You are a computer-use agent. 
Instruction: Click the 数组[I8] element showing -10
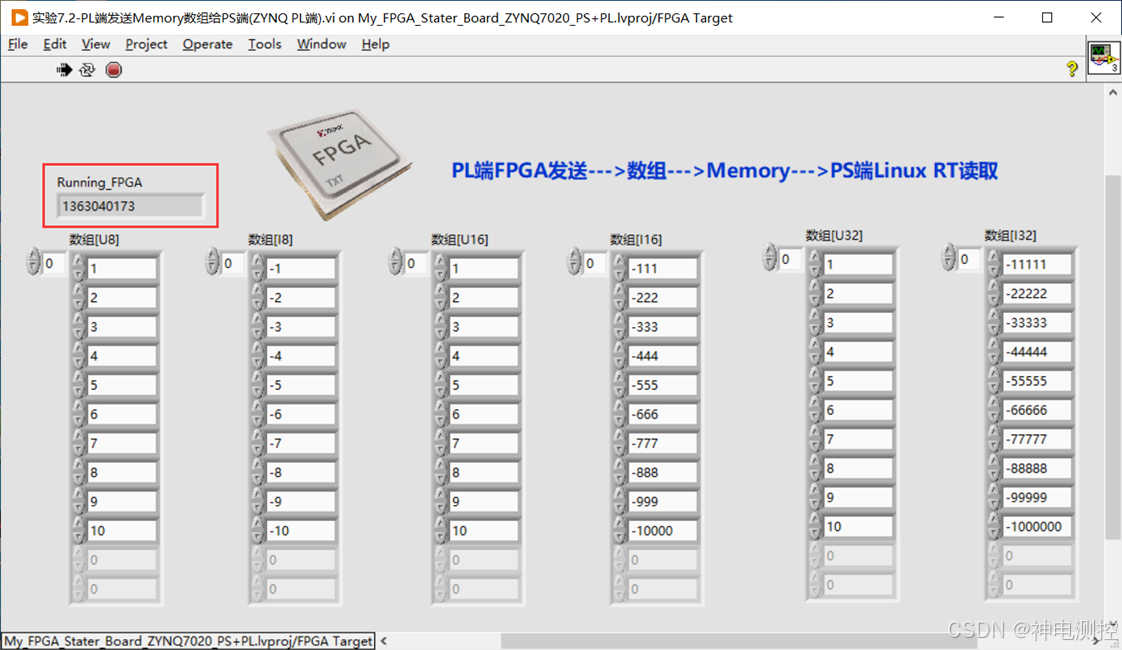click(x=301, y=530)
